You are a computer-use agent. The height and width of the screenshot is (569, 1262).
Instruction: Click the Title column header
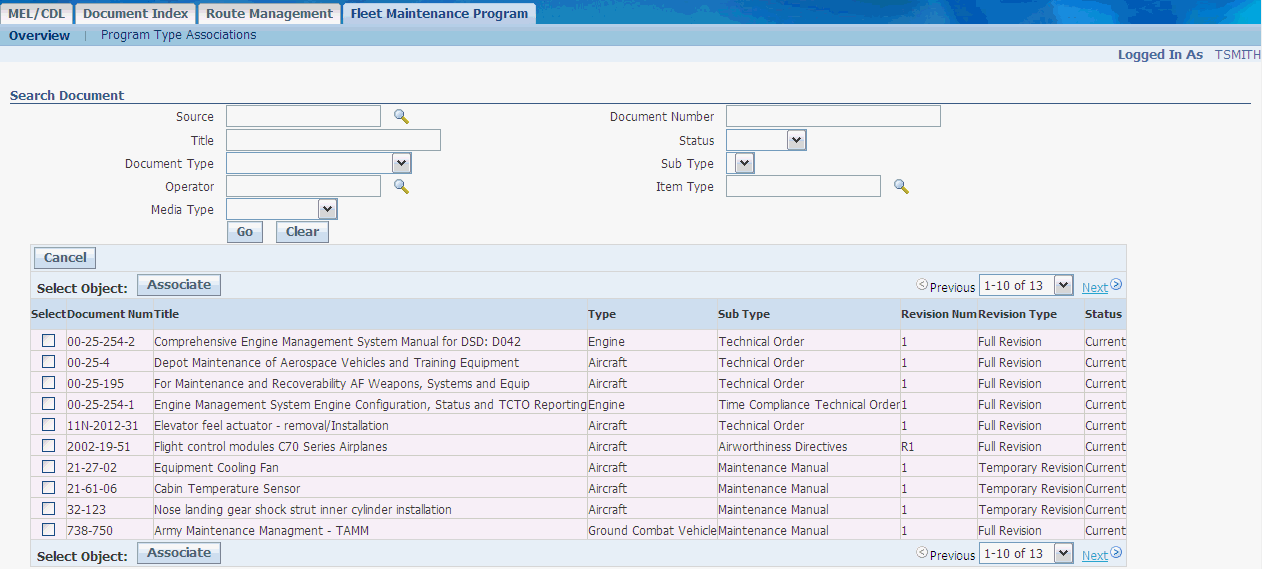tap(167, 314)
